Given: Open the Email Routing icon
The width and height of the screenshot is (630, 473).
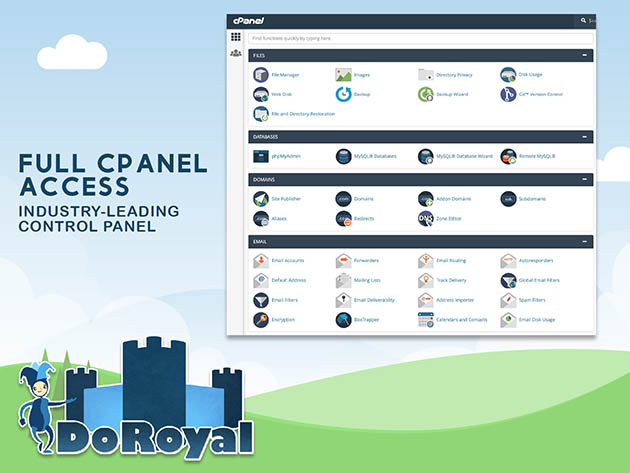Looking at the screenshot, I should tap(425, 261).
